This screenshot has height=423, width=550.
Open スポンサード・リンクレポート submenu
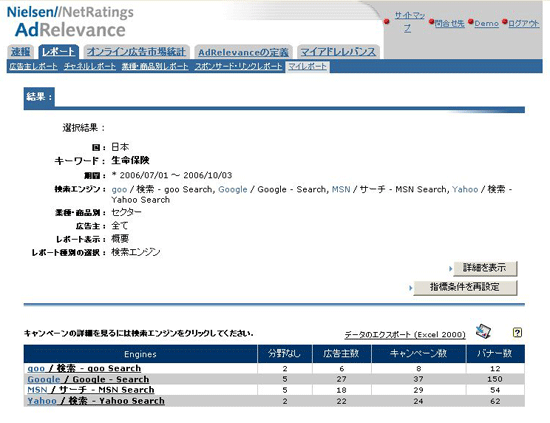[239, 66]
